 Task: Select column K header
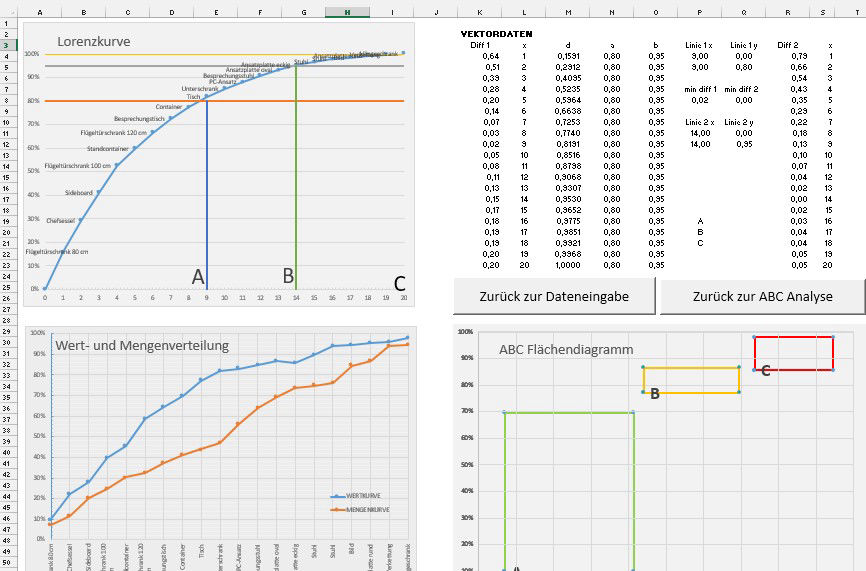480,13
